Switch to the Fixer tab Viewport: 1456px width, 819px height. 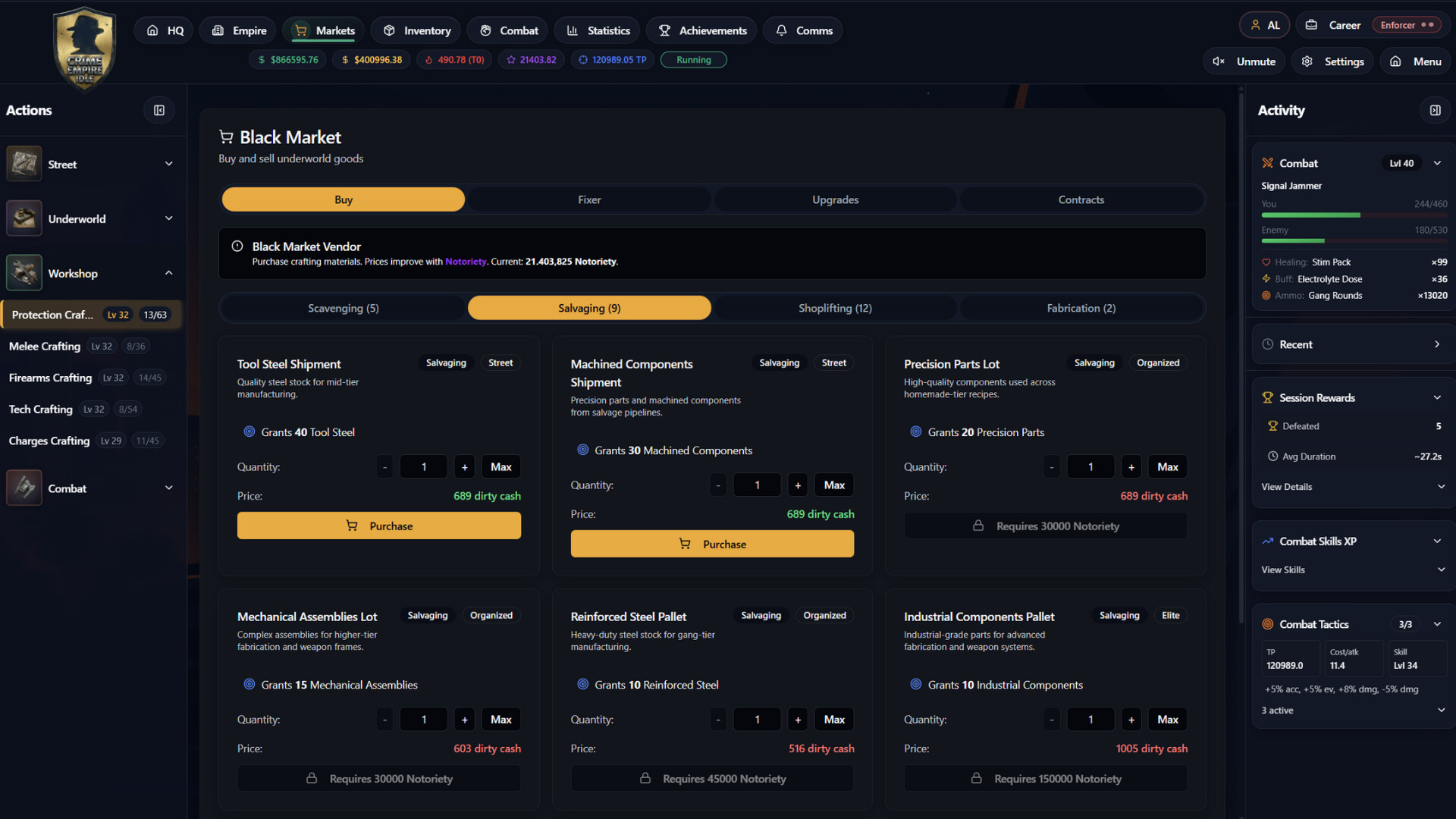click(589, 199)
